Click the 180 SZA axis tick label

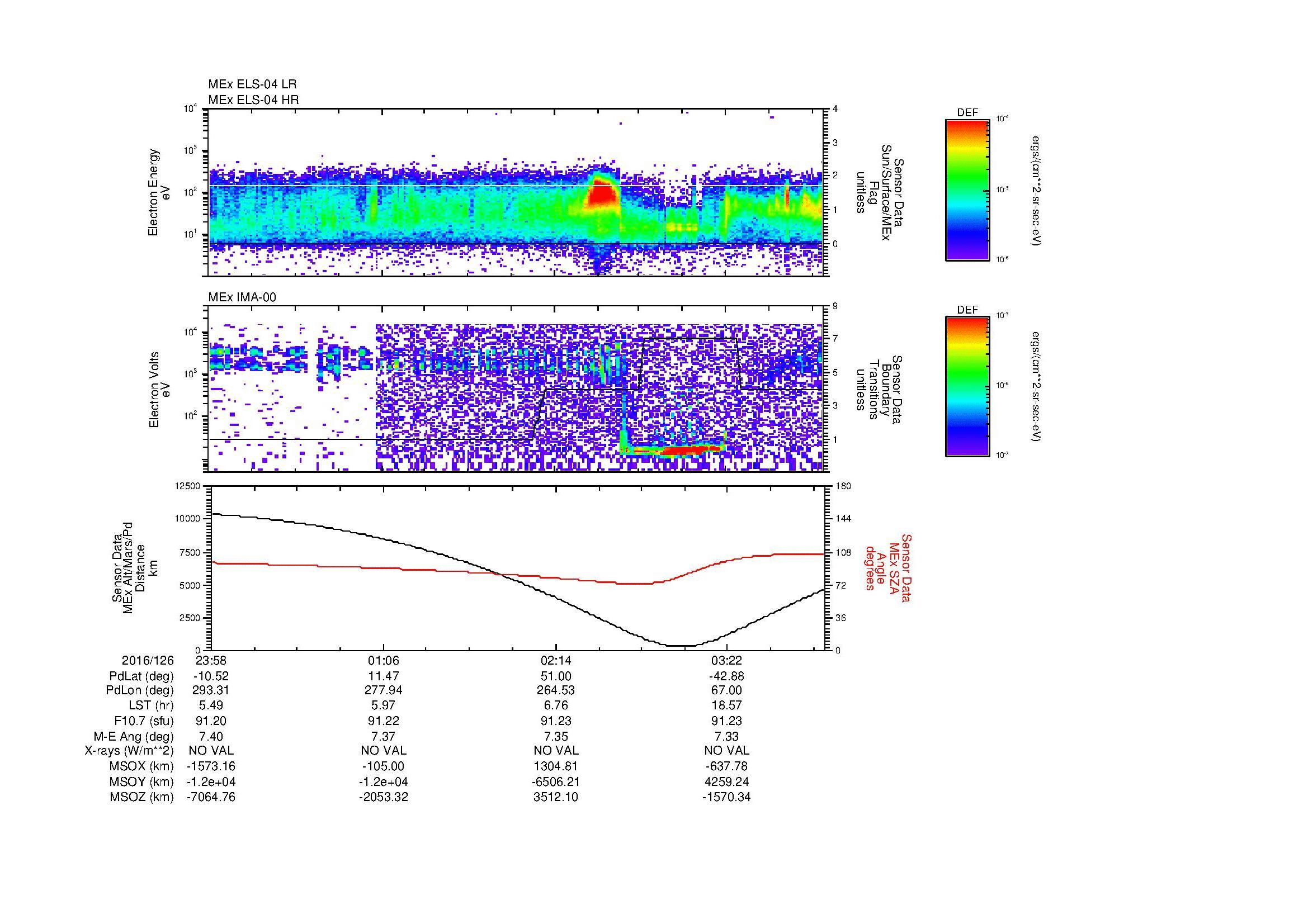click(x=843, y=486)
